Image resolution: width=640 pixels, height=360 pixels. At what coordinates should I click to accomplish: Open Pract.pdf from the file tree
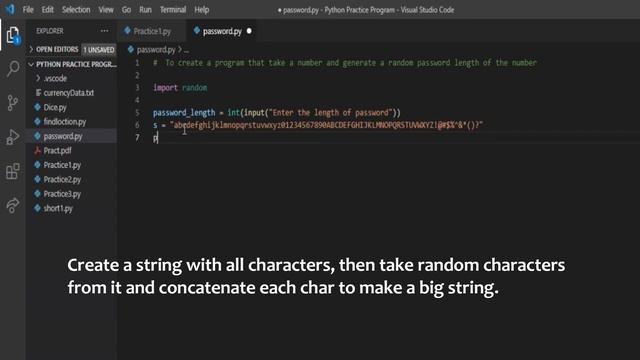(x=57, y=151)
